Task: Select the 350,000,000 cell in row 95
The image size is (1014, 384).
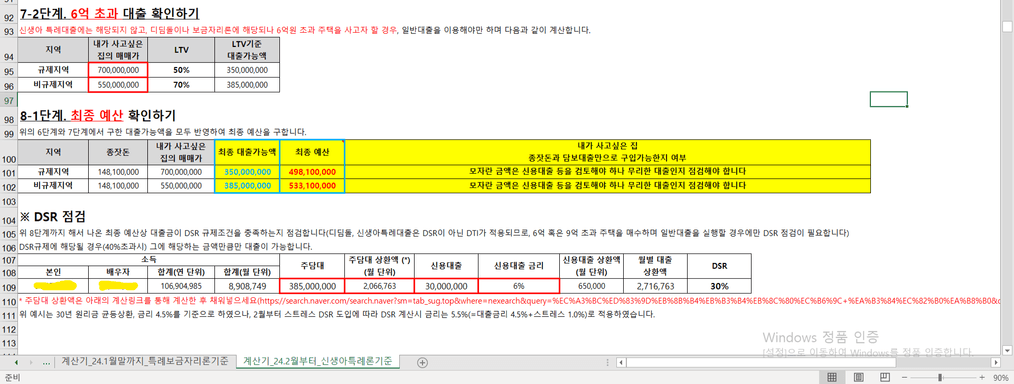Action: [x=247, y=69]
